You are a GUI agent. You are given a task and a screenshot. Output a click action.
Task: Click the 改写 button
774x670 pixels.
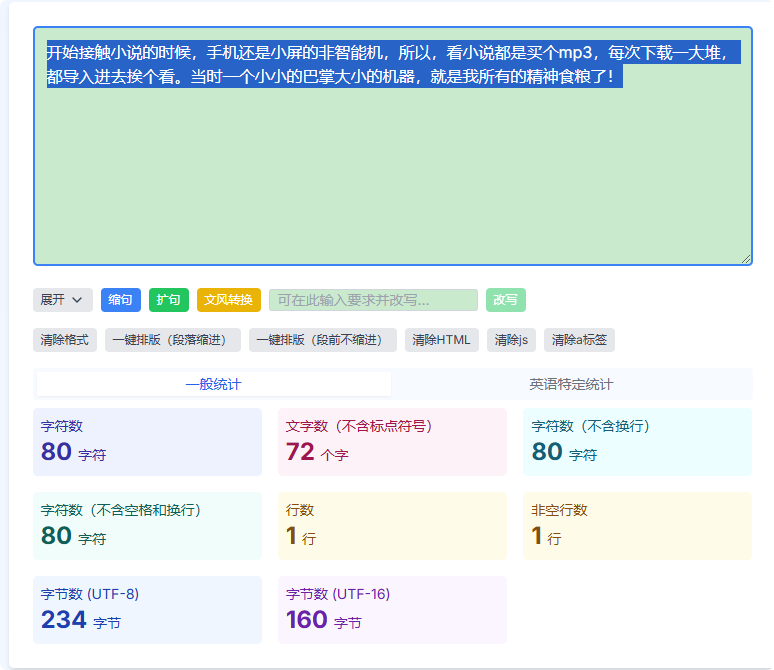[x=505, y=300]
